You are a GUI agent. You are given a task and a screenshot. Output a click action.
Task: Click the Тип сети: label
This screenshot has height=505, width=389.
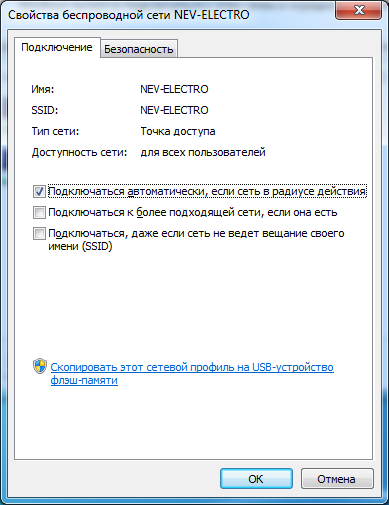[55, 131]
